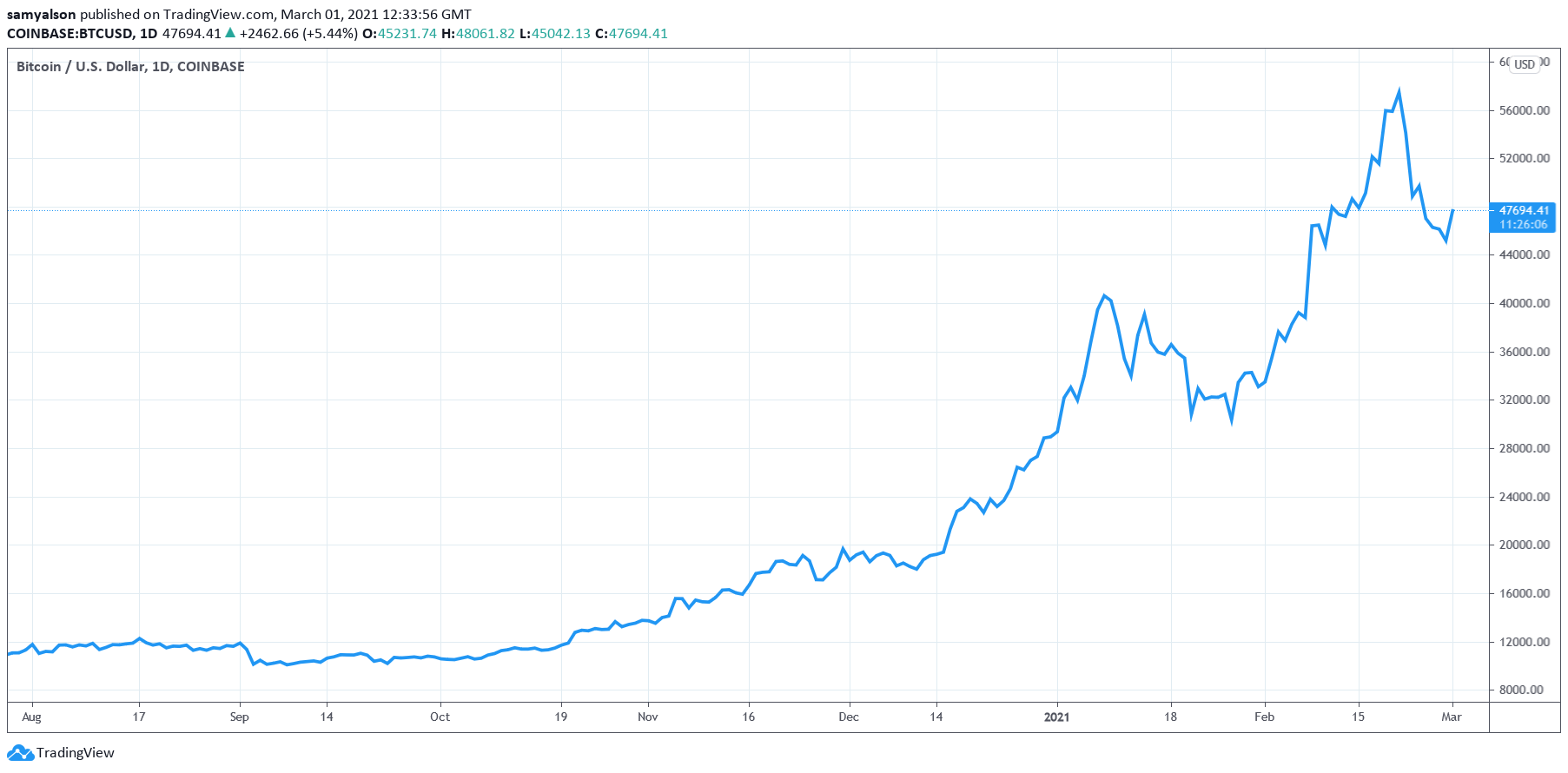
Task: Click the 15 date label on time axis
Action: coord(1358,717)
